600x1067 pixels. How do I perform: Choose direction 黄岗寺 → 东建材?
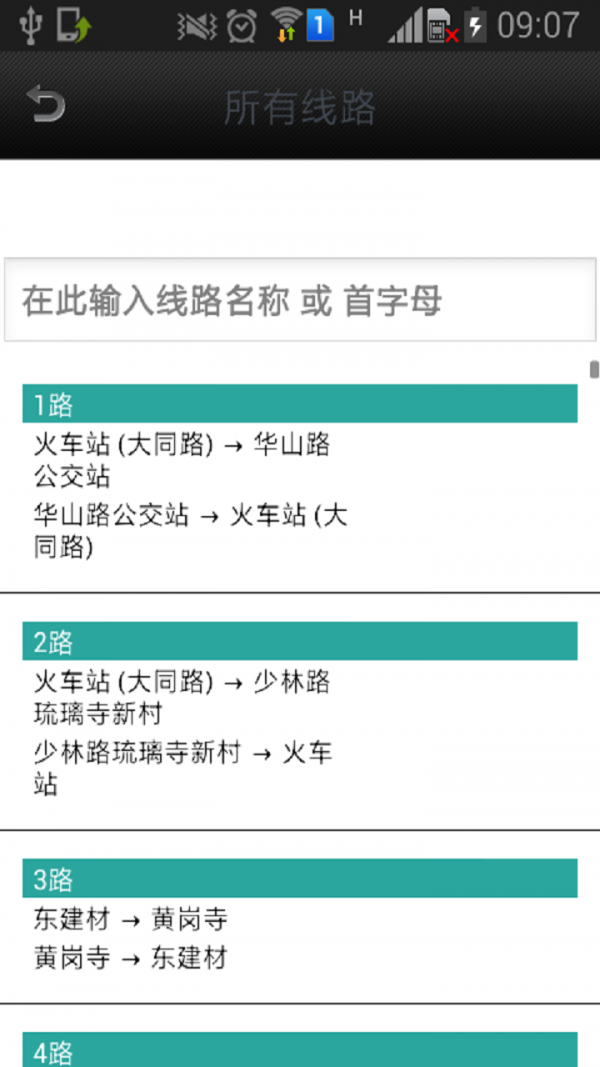pos(130,958)
